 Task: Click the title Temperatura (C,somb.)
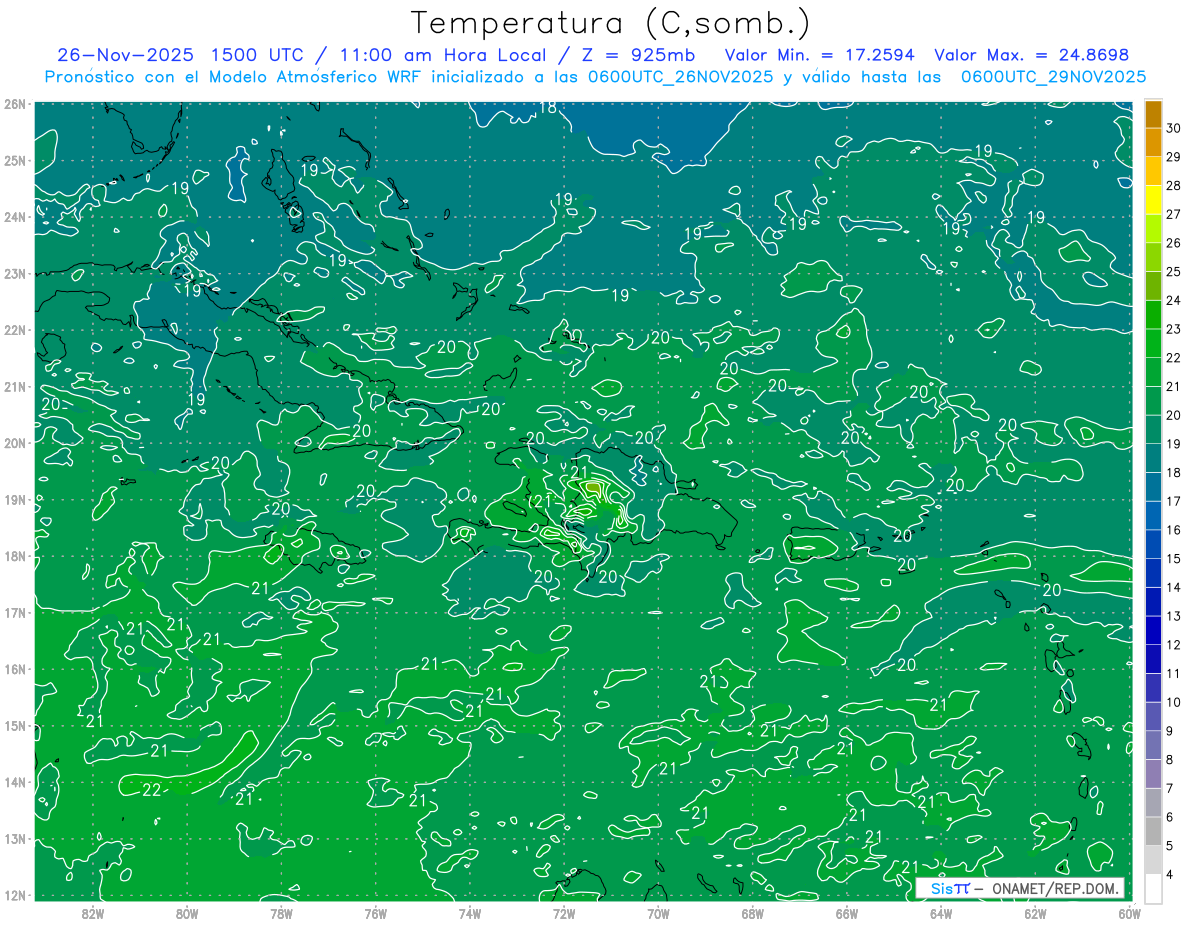(611, 22)
